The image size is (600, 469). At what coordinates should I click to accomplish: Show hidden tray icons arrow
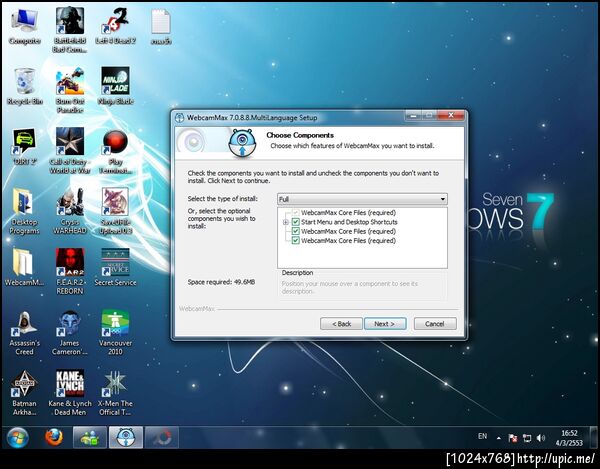(x=499, y=438)
